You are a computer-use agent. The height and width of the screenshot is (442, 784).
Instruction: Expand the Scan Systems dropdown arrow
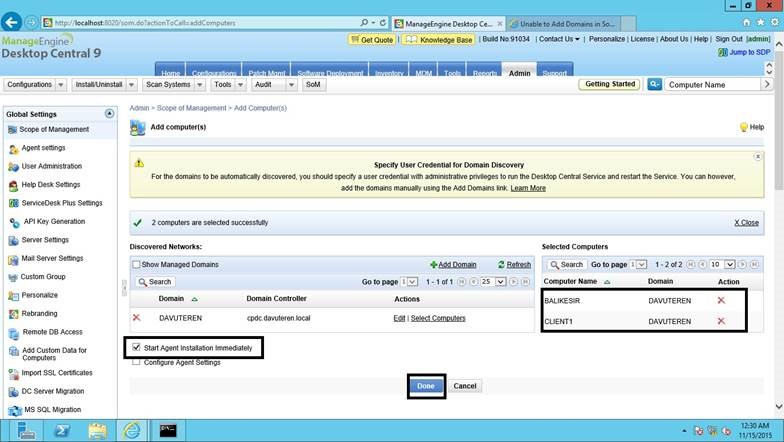coord(200,84)
